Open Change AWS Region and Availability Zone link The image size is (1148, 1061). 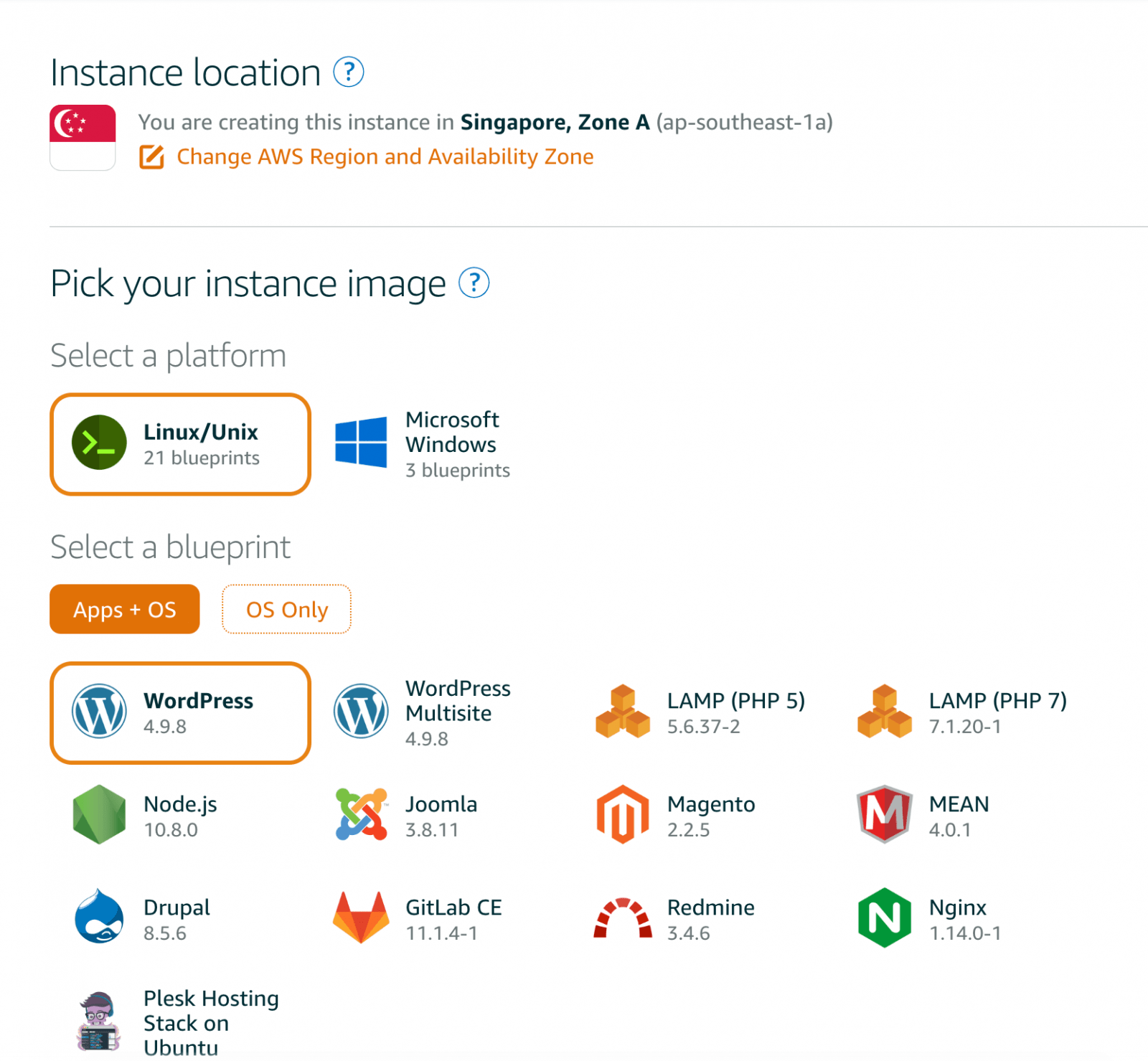coord(385,156)
